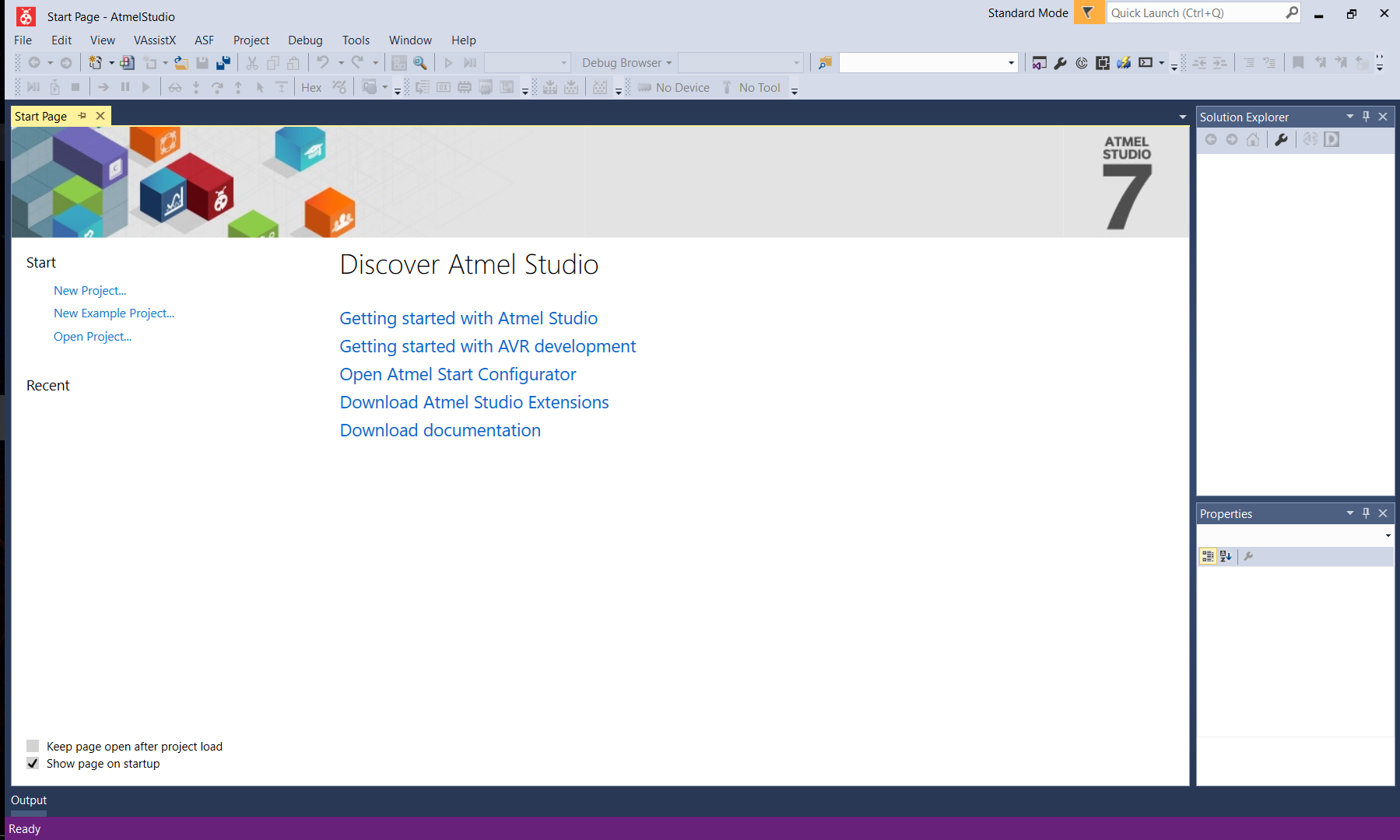Click the No Tool indicator
Screen dimensions: 1400x840
[751, 88]
